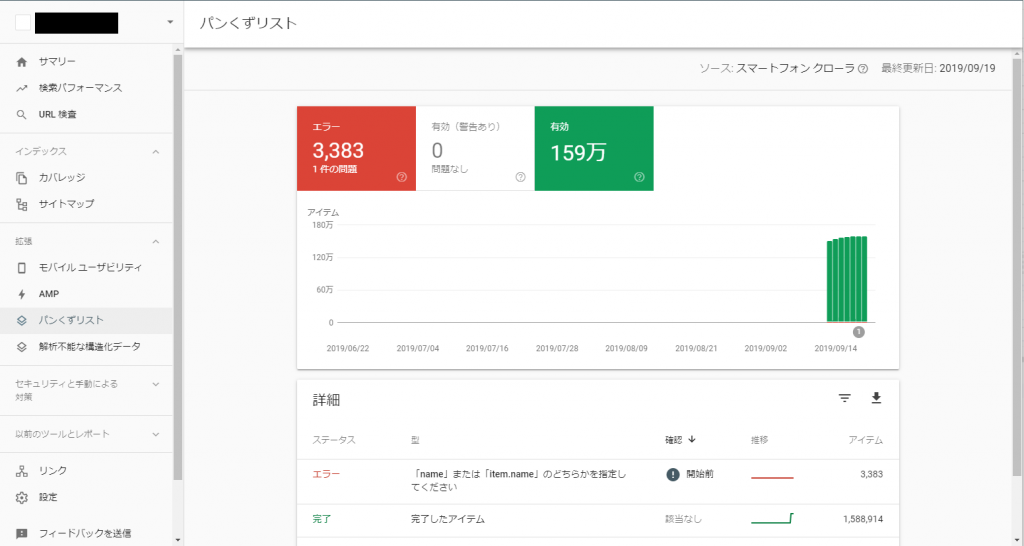This screenshot has width=1024, height=546.
Task: Click help icon in green 有効 card
Action: tap(639, 177)
